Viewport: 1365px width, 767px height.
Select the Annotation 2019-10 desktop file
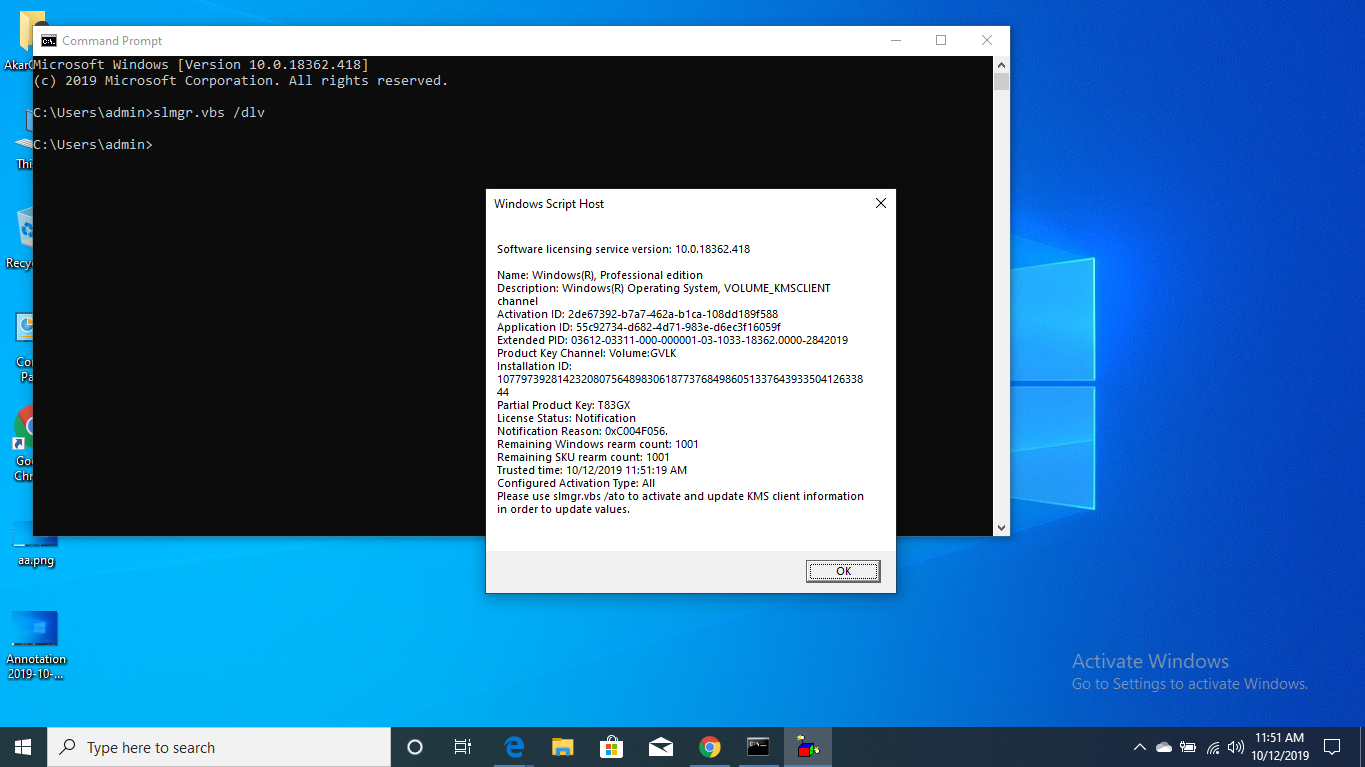(x=35, y=645)
